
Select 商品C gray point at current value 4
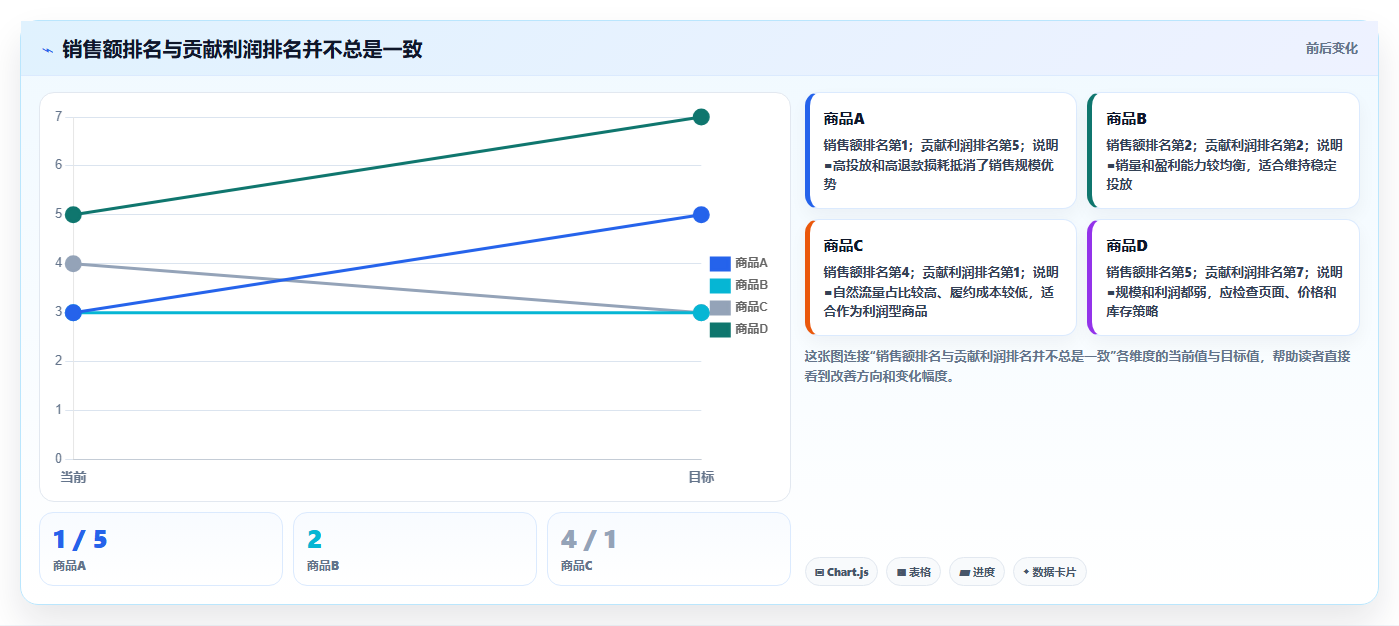pyautogui.click(x=73, y=263)
